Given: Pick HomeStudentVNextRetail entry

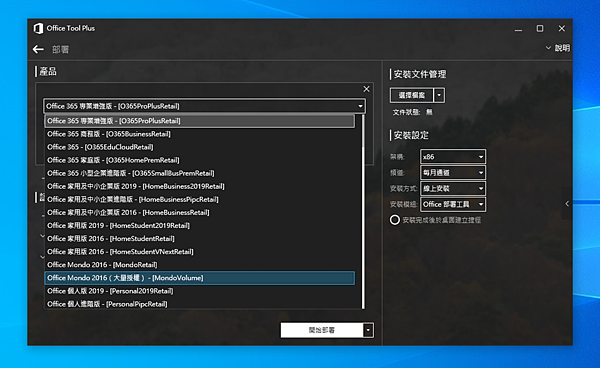Looking at the screenshot, I should (x=199, y=251).
